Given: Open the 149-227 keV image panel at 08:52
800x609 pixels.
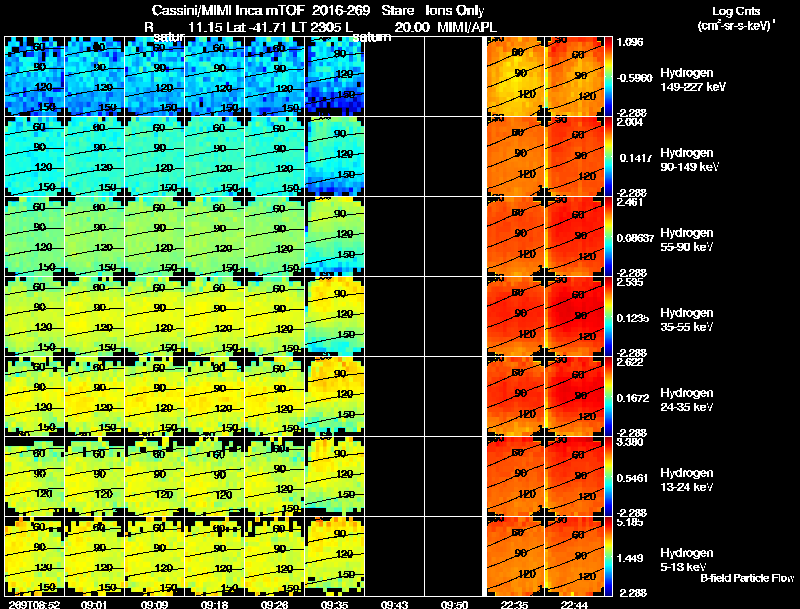Looking at the screenshot, I should tap(34, 77).
